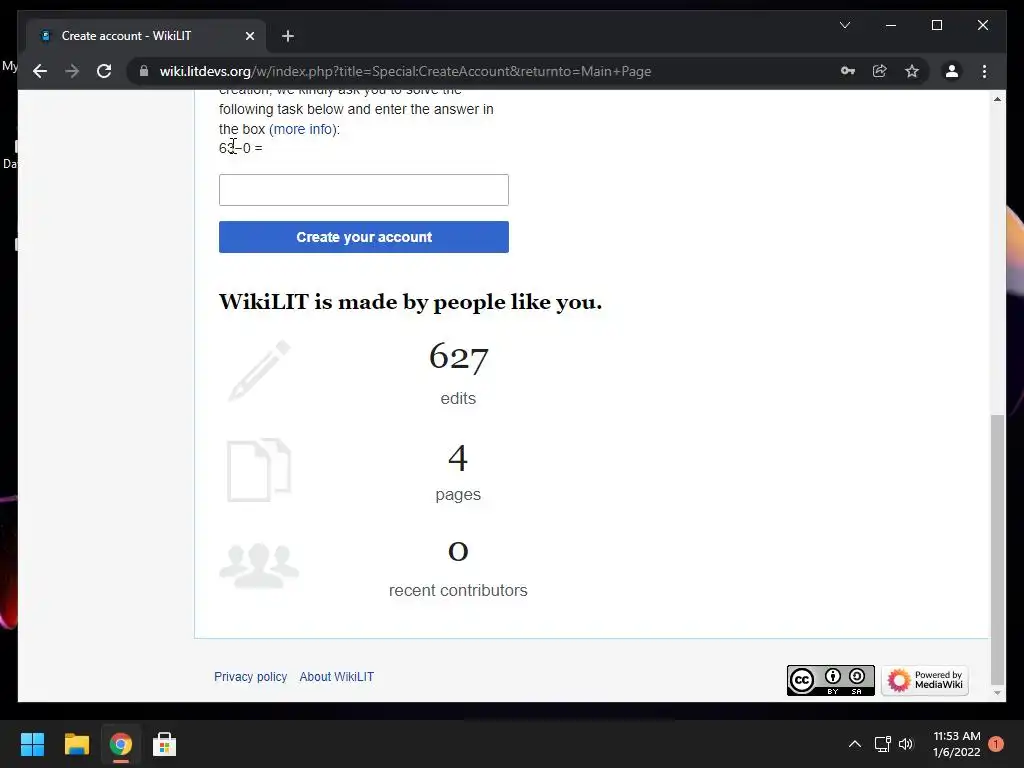Open network status tray icon
Screen dimensions: 1024x768
[x=882, y=744]
